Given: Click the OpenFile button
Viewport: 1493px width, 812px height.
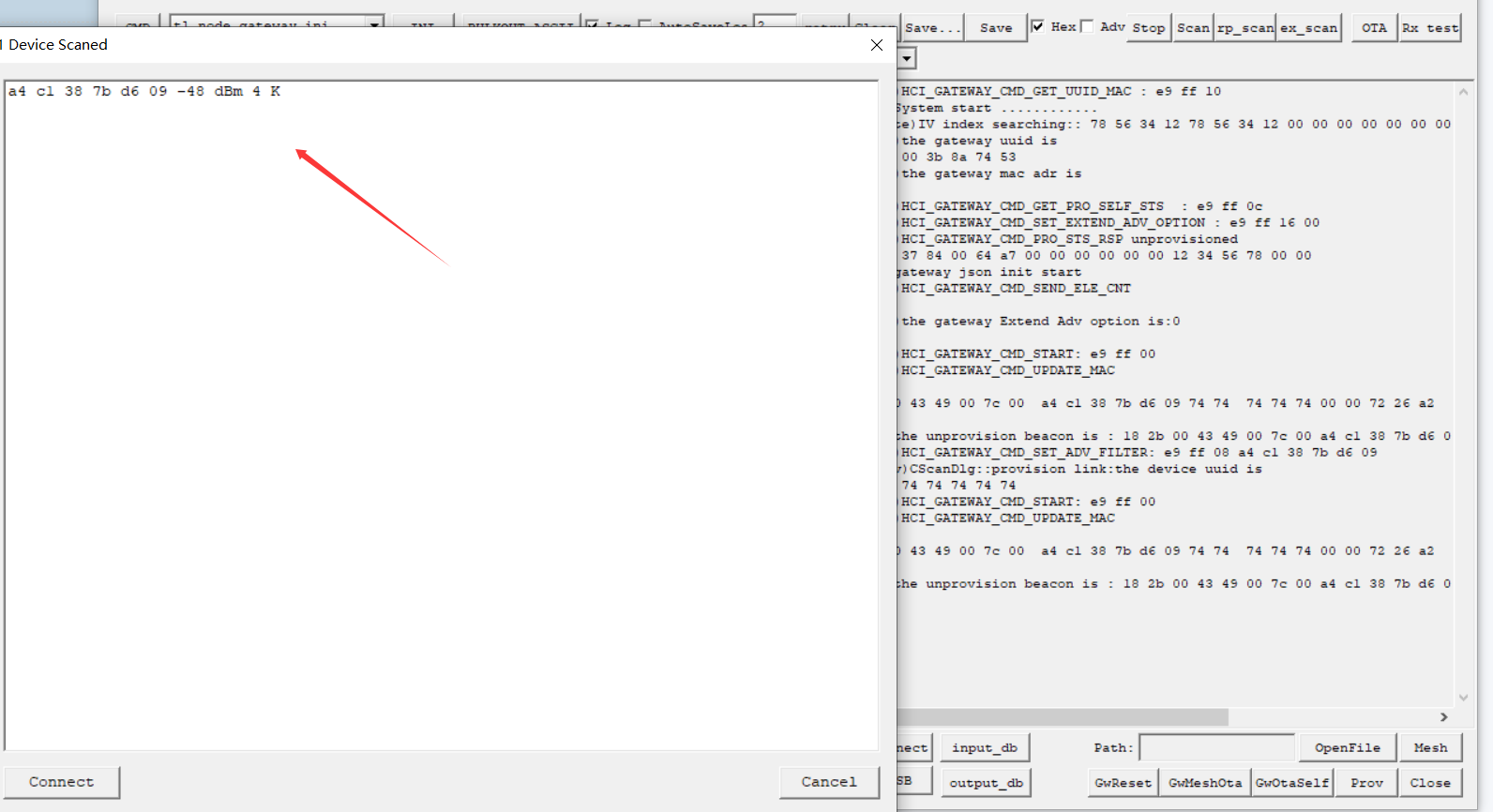Looking at the screenshot, I should point(1348,748).
